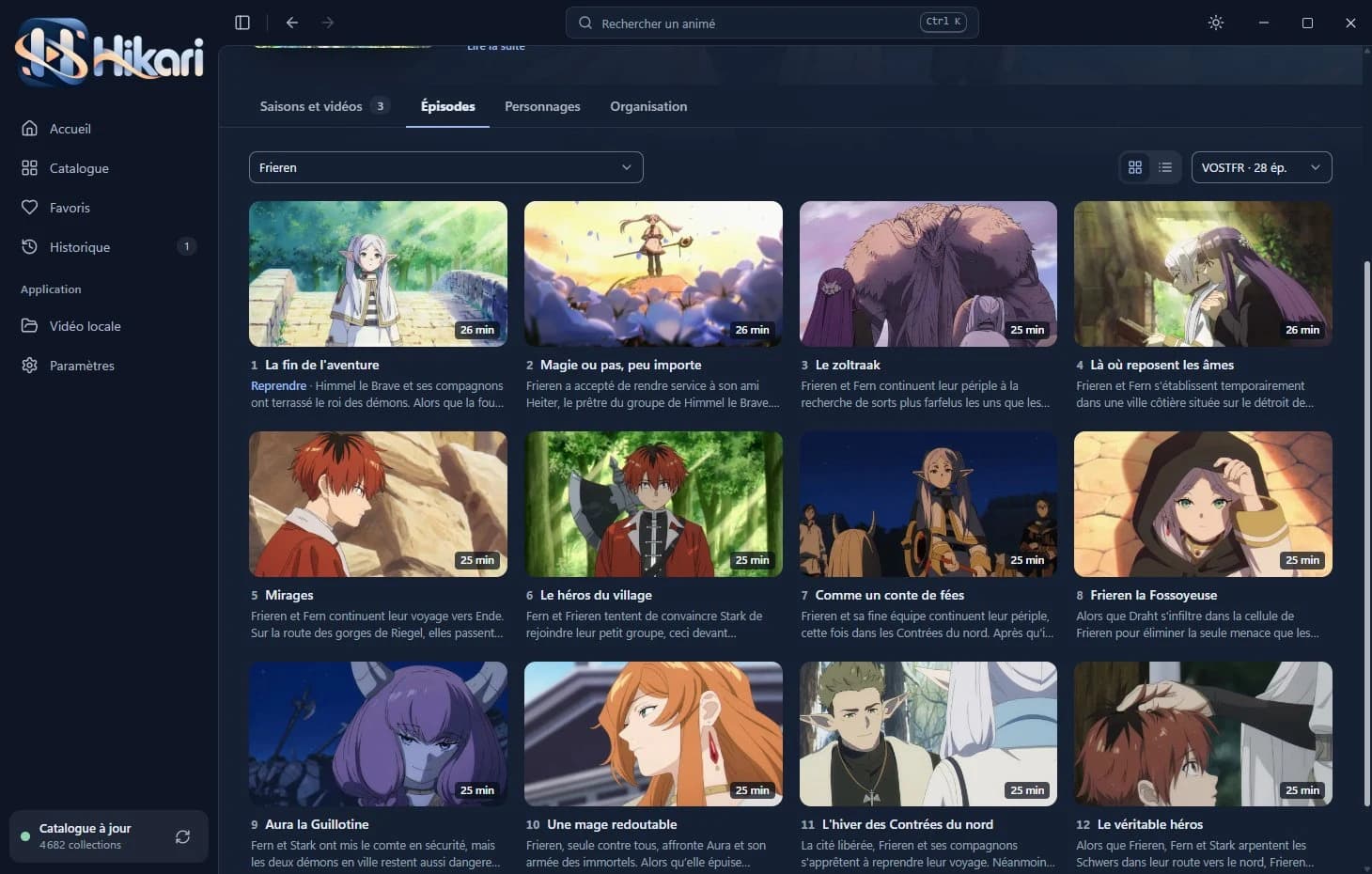
Task: Open episode 4 Là où reposent les âmes thumbnail
Action: [x=1203, y=273]
